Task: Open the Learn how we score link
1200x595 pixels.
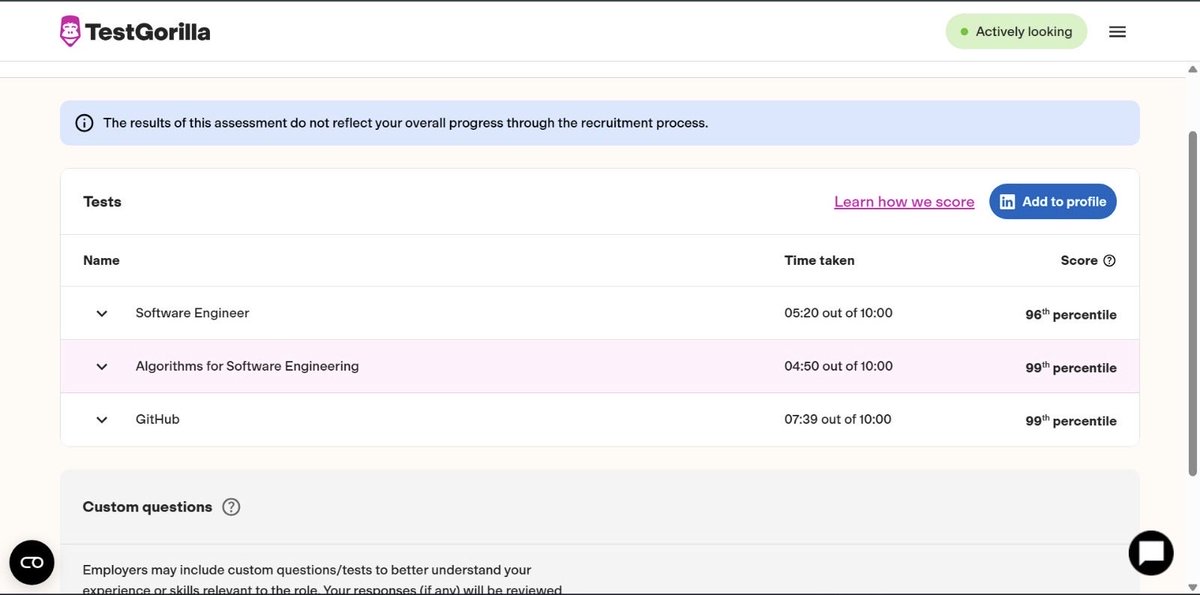Action: [x=904, y=202]
